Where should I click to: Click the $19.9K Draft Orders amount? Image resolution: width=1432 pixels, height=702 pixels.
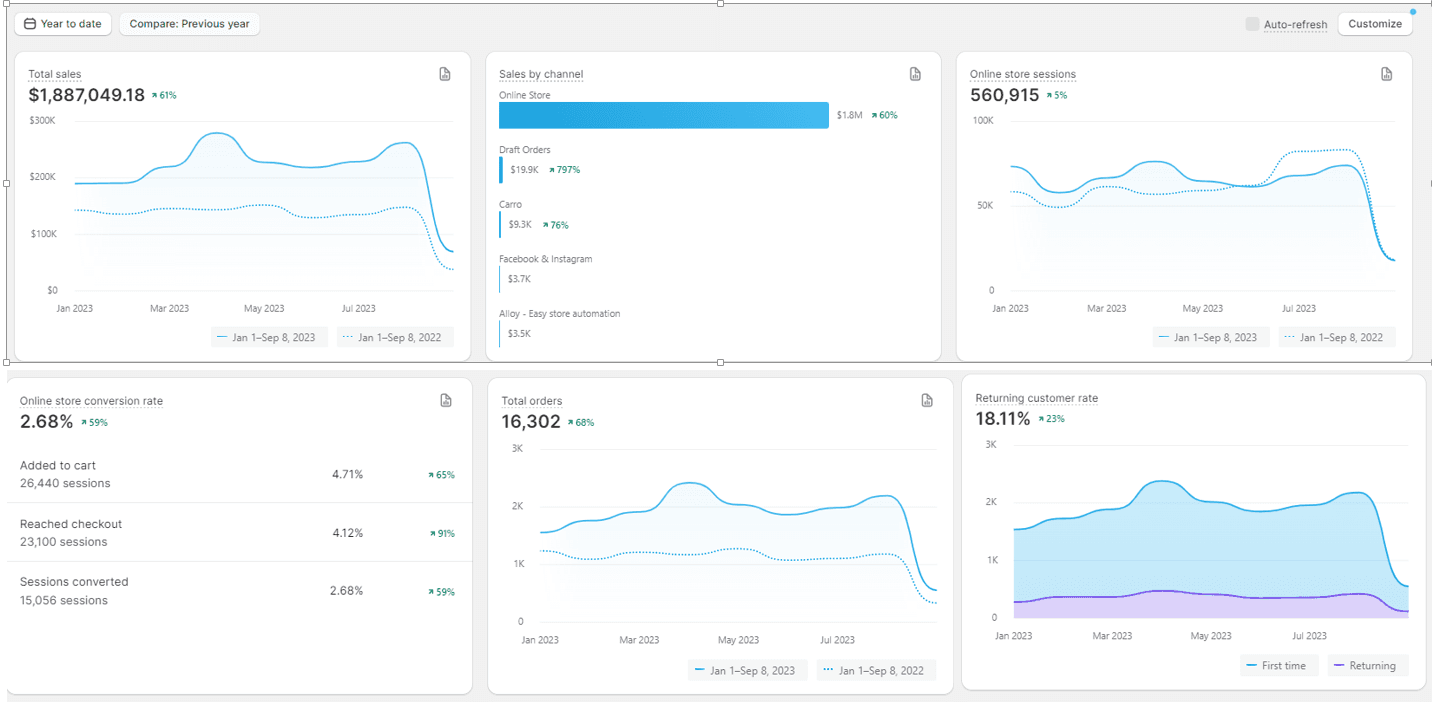point(524,170)
